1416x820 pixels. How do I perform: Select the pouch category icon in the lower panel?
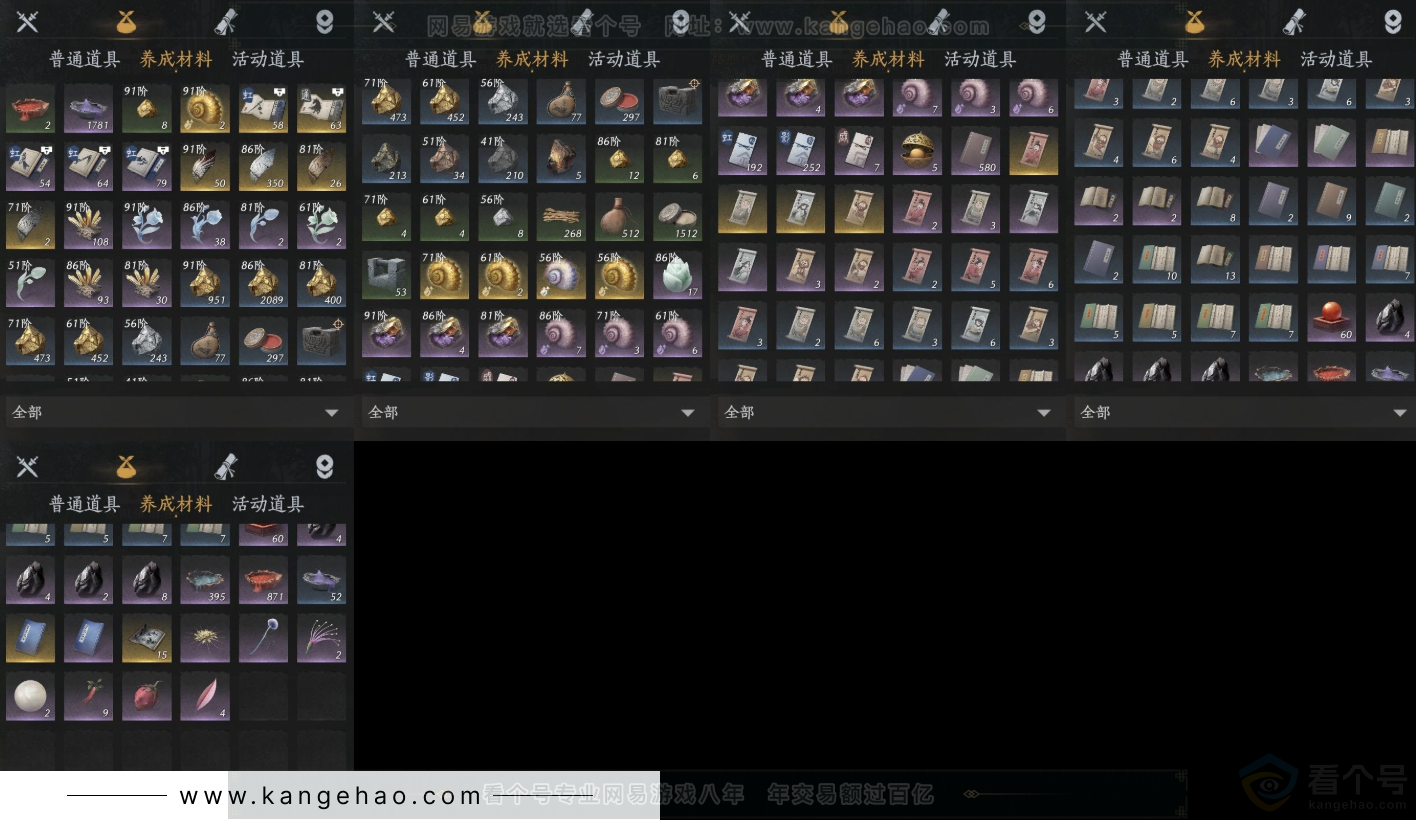pos(126,466)
